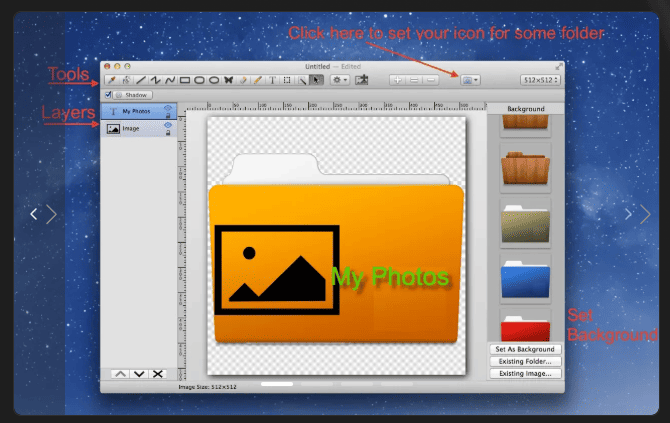The image size is (670, 423).
Task: Delete layer with the X button
Action: coord(158,374)
